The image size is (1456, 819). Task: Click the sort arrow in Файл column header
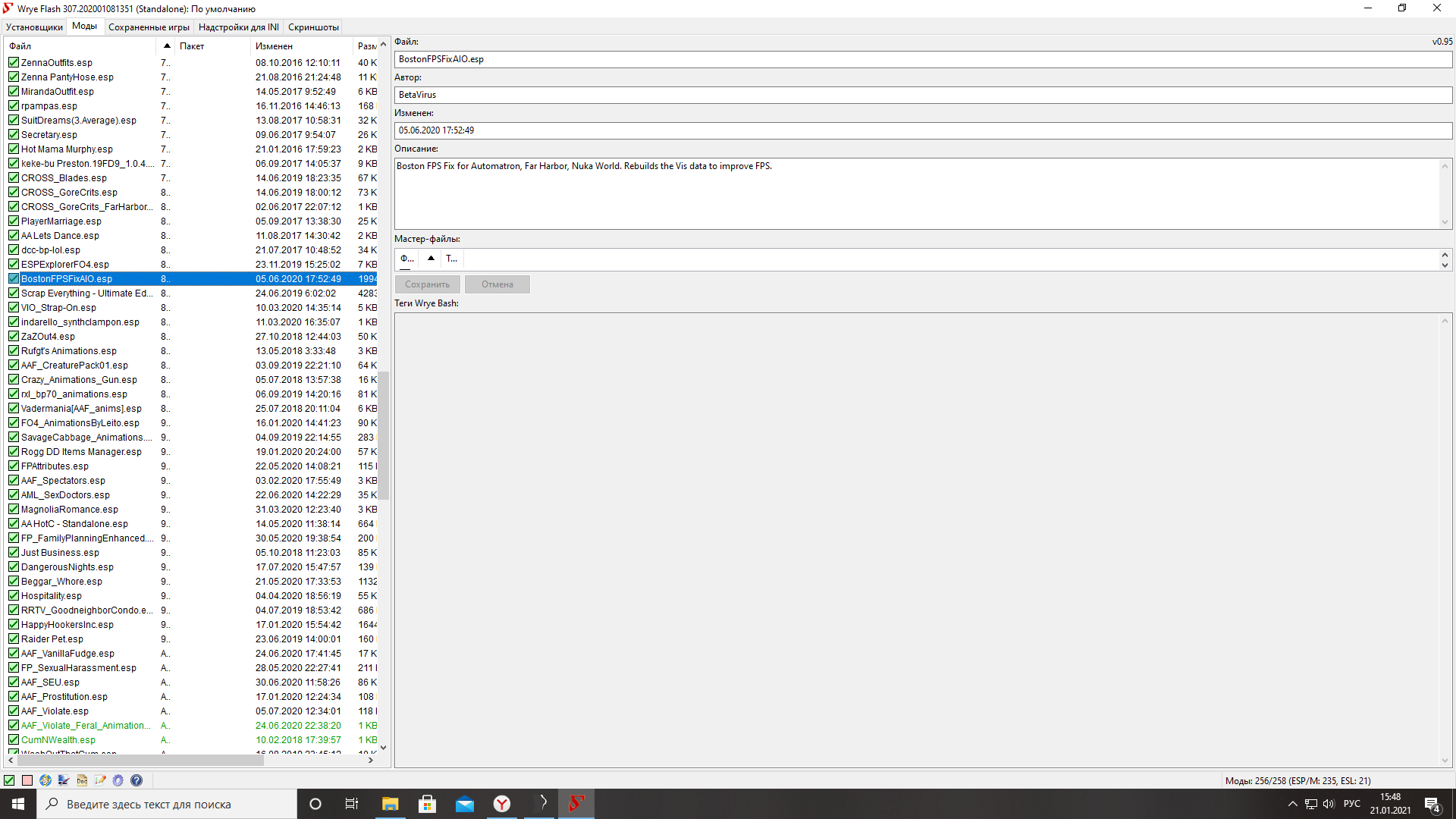point(167,46)
